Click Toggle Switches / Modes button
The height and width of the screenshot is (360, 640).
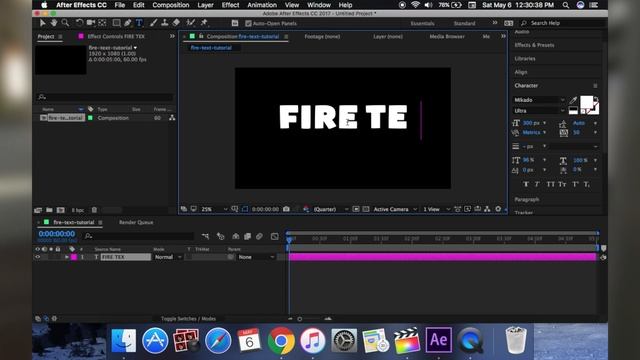click(x=188, y=319)
